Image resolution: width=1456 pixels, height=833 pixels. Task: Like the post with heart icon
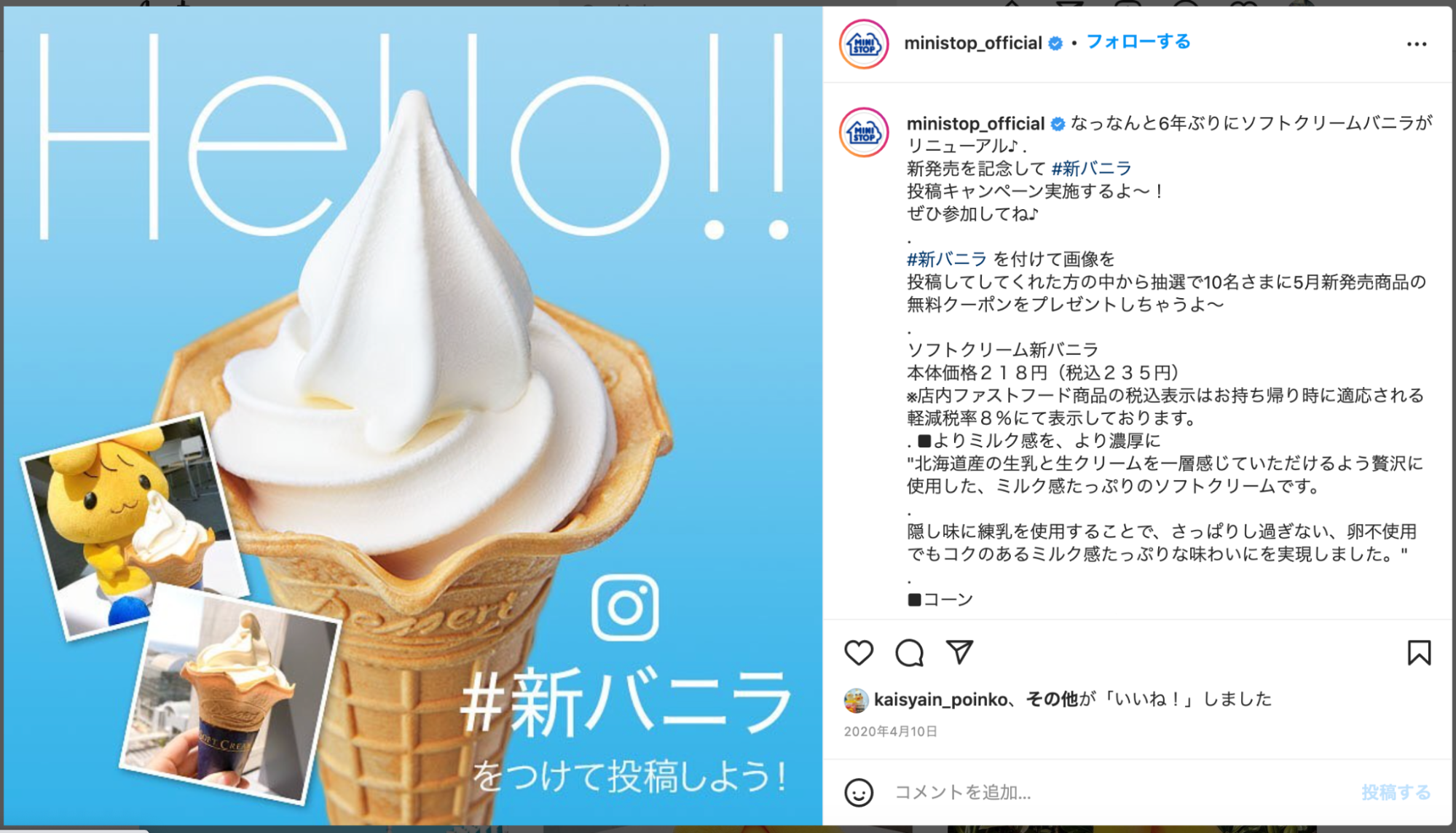[x=859, y=652]
